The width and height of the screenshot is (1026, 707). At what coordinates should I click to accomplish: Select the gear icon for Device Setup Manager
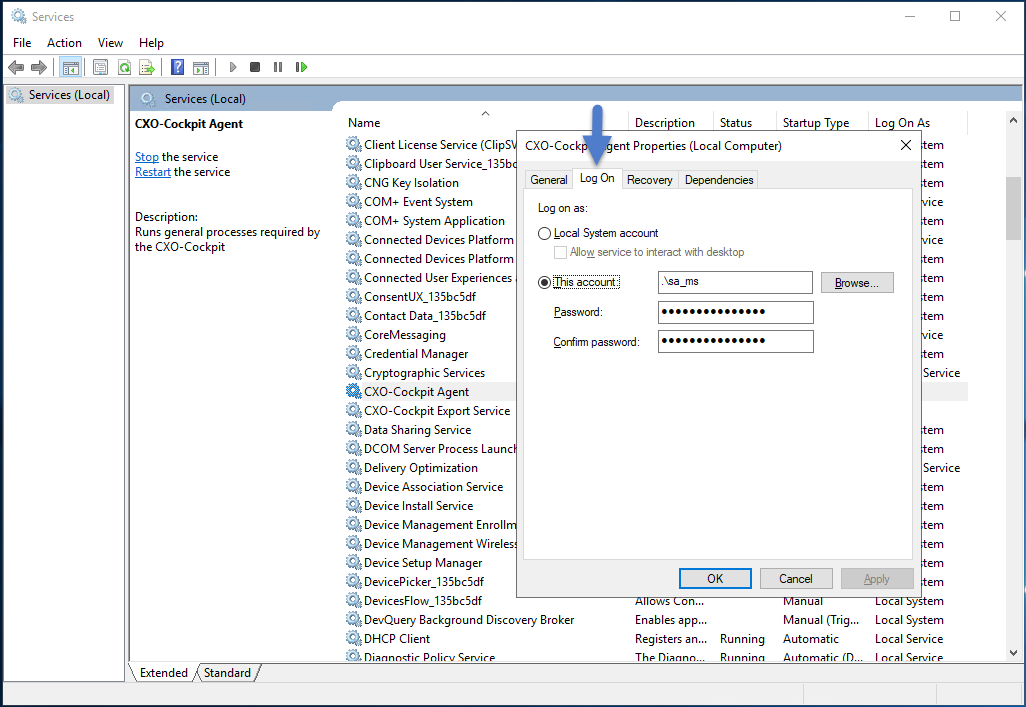(354, 562)
